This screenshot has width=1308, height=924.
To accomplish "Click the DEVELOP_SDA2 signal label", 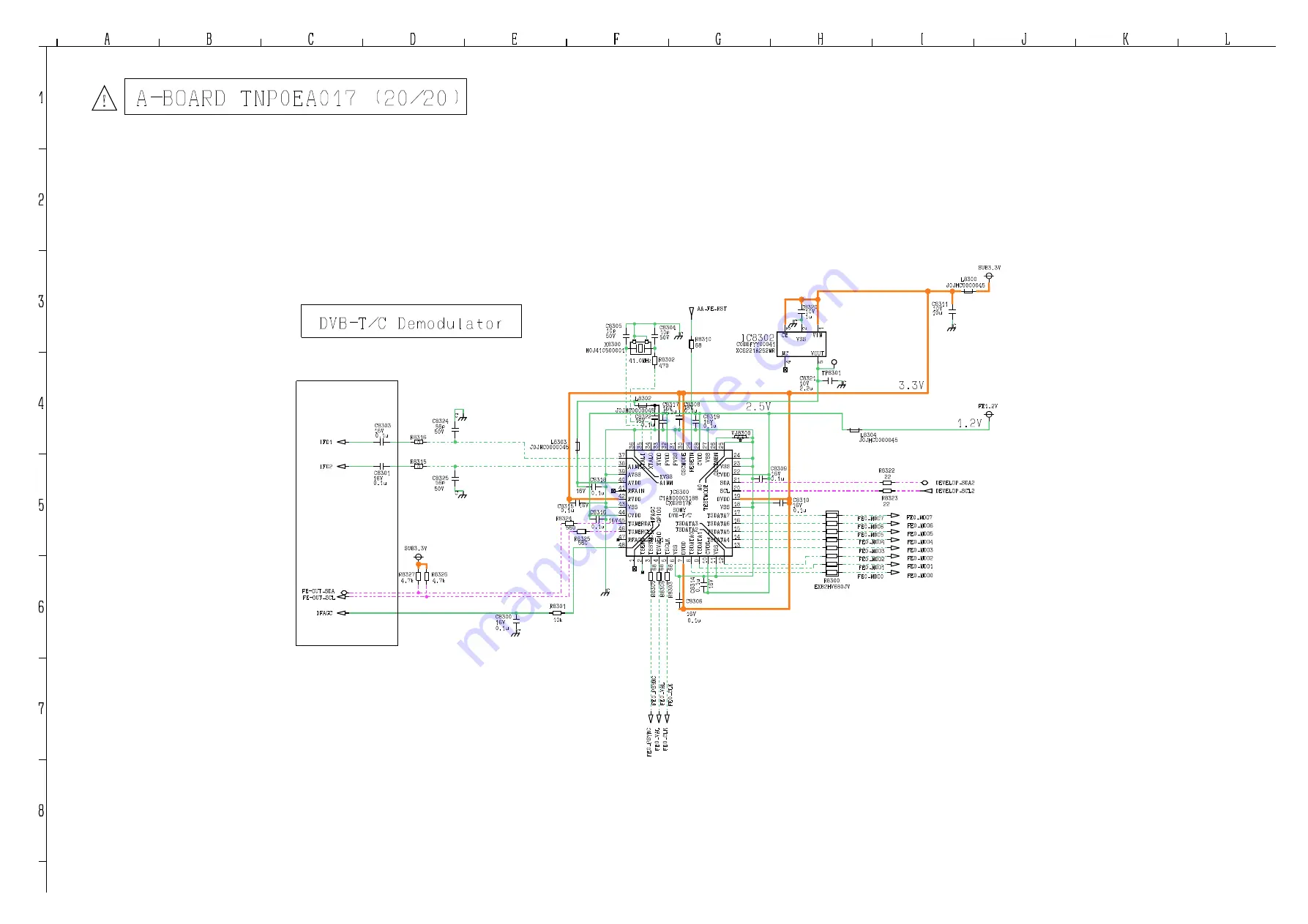I will tap(954, 483).
